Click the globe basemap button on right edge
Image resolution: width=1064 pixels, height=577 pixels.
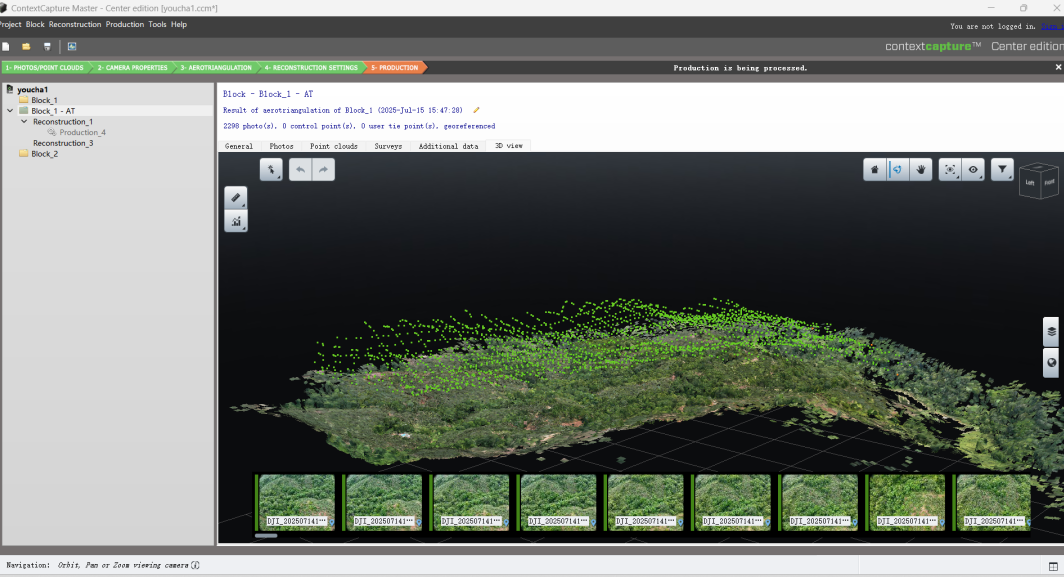[x=1051, y=362]
